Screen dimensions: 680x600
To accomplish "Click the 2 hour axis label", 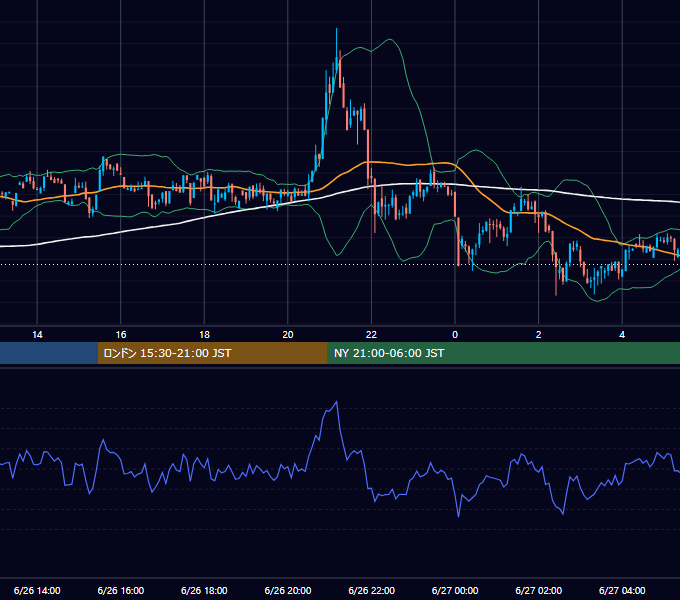I will (539, 335).
